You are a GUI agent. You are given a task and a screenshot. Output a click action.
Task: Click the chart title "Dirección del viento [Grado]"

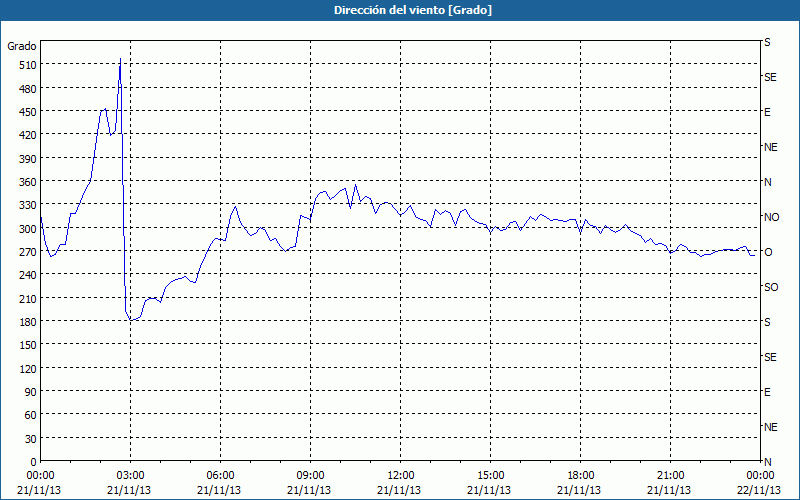(x=413, y=10)
